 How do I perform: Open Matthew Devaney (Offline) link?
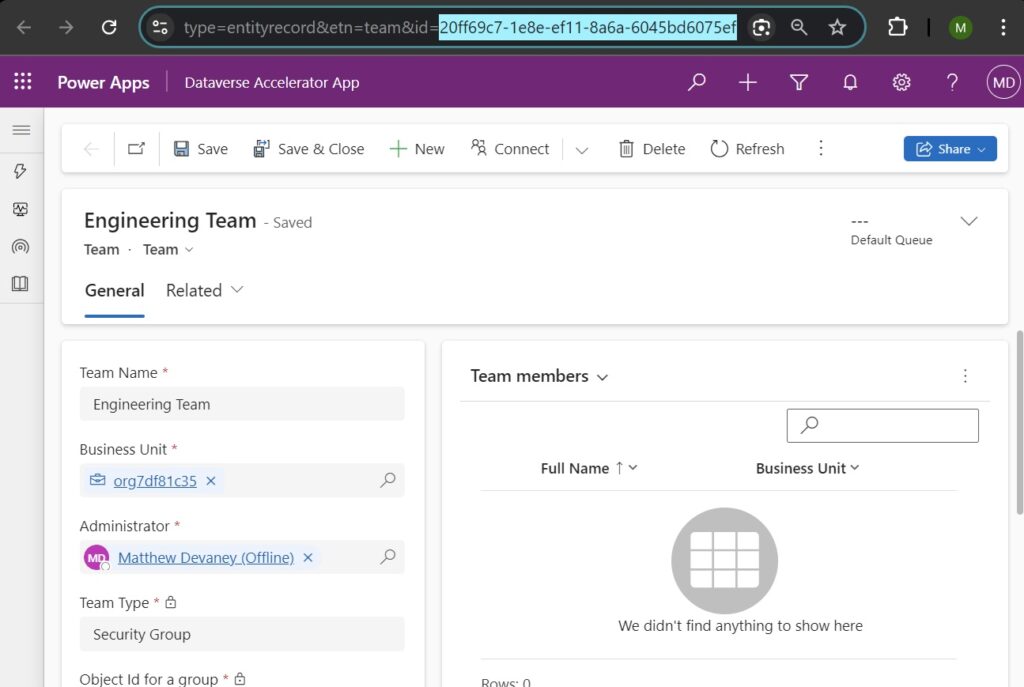(x=206, y=558)
